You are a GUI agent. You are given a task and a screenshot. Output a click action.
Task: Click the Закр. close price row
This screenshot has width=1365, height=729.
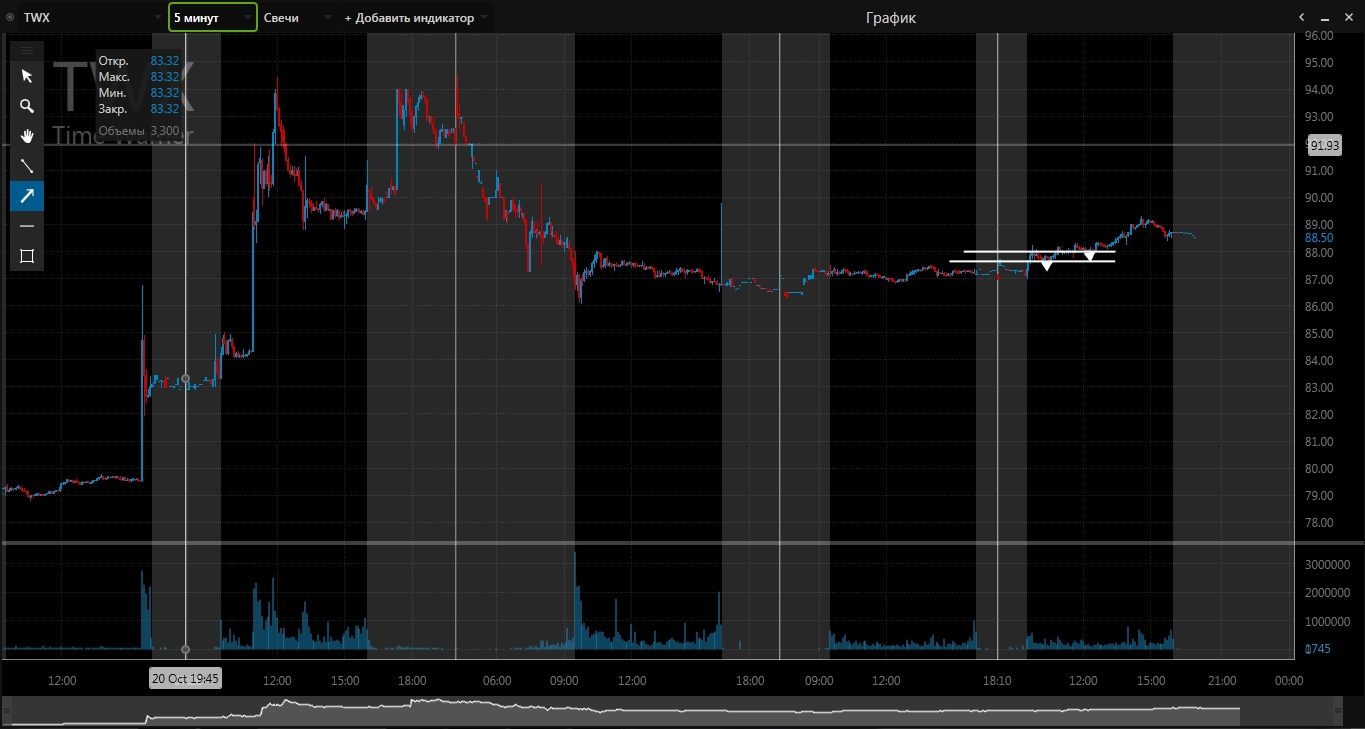138,109
